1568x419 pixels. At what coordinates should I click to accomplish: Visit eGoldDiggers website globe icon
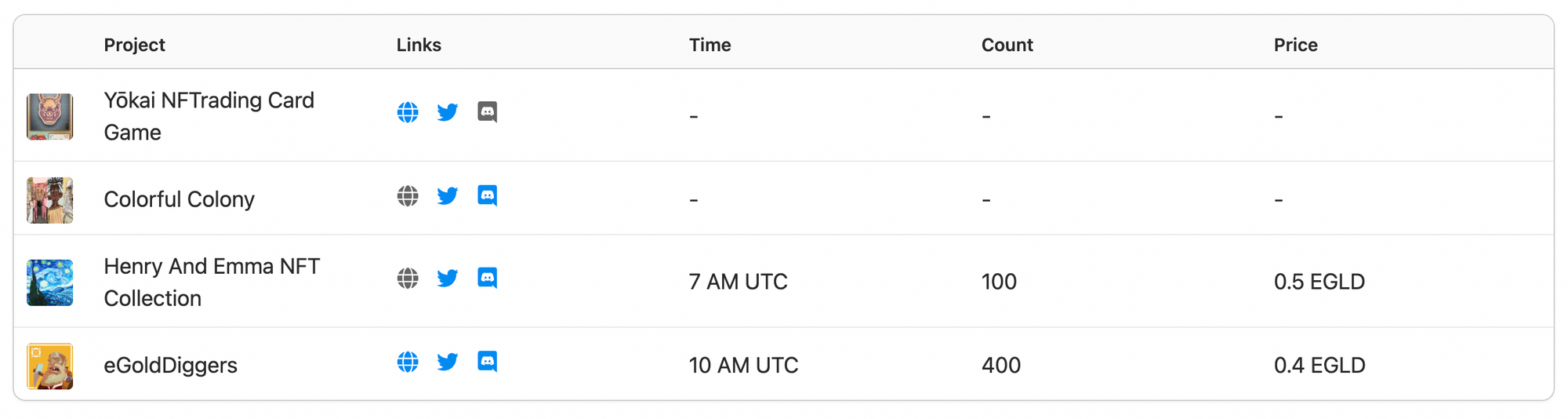408,362
